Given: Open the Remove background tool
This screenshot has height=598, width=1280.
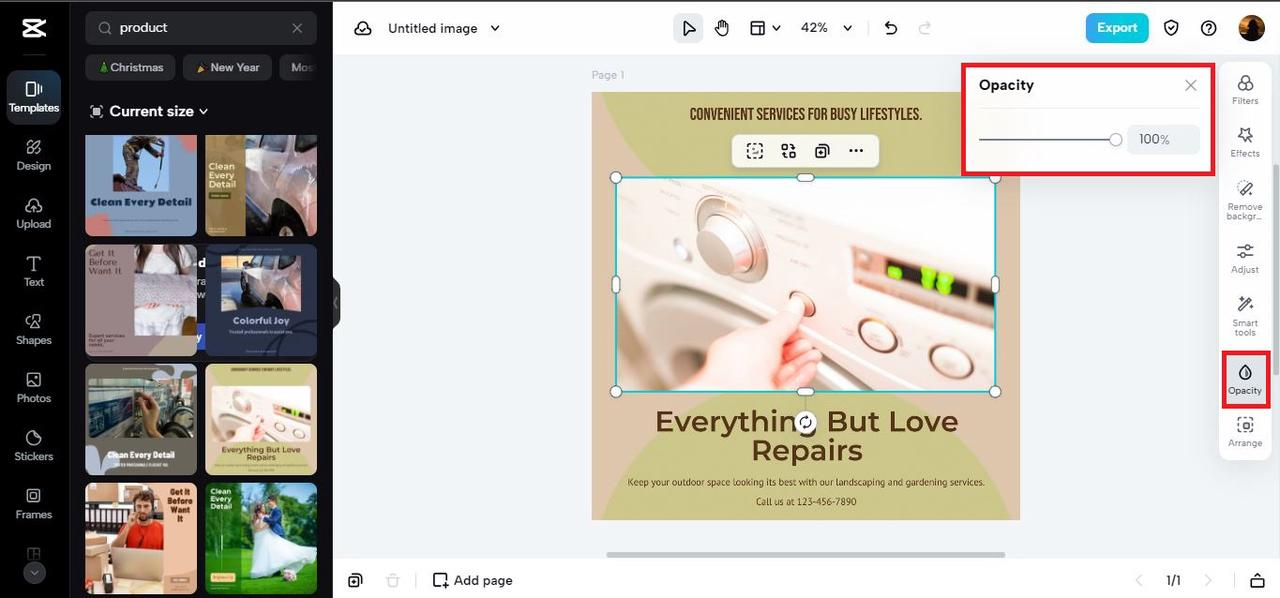Looking at the screenshot, I should pos(1245,200).
